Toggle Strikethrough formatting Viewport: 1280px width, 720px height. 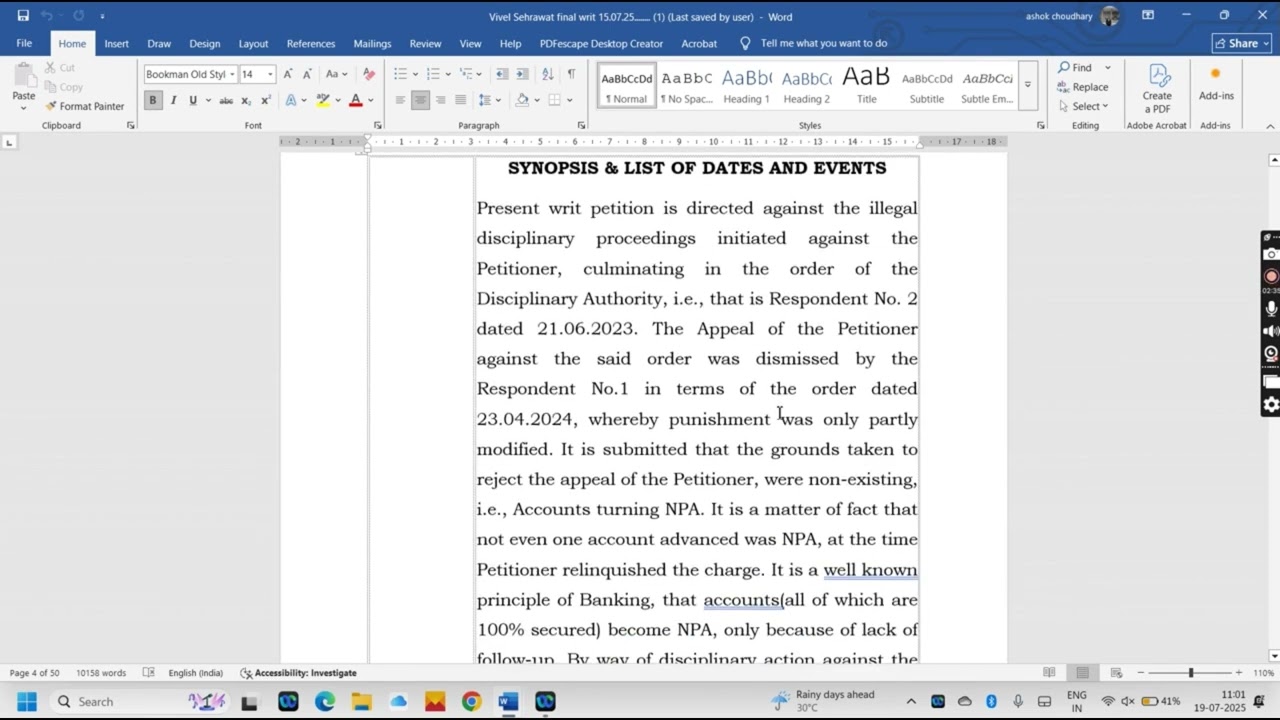(226, 100)
